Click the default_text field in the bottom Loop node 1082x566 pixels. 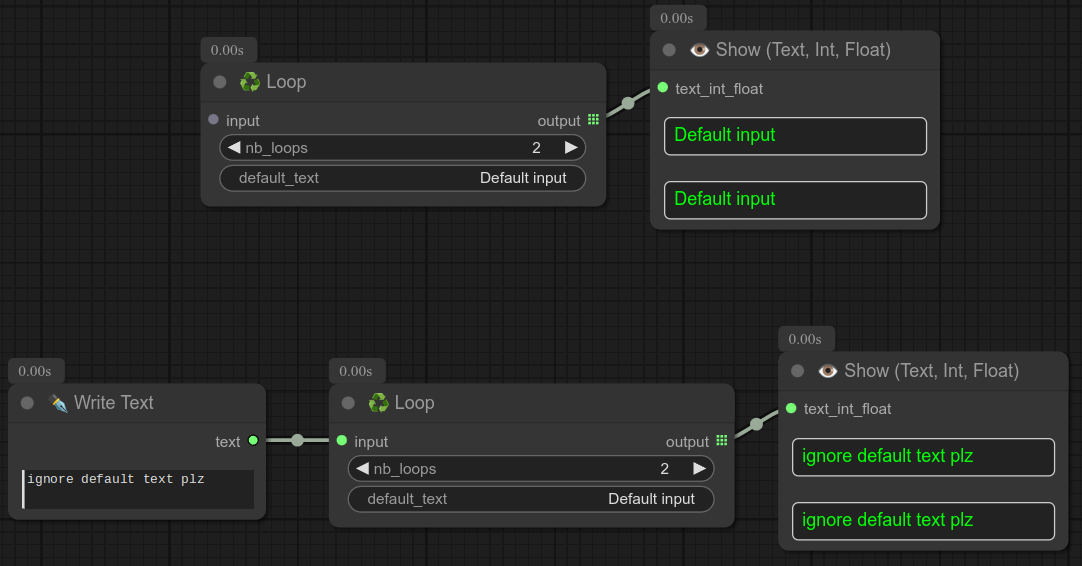click(x=531, y=499)
